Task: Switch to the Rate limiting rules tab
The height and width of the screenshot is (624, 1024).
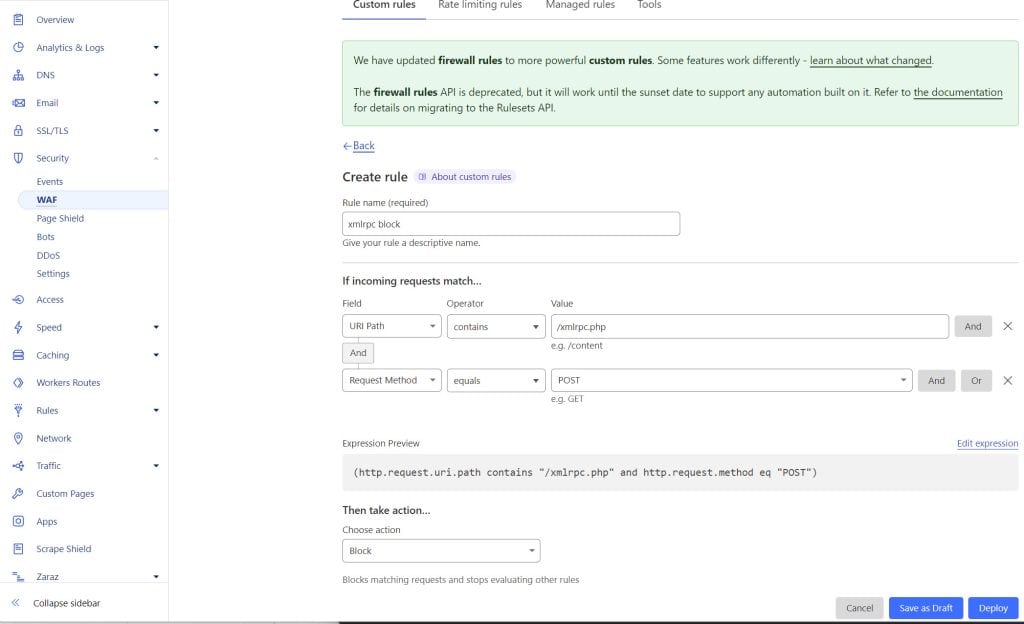Action: pyautogui.click(x=480, y=6)
